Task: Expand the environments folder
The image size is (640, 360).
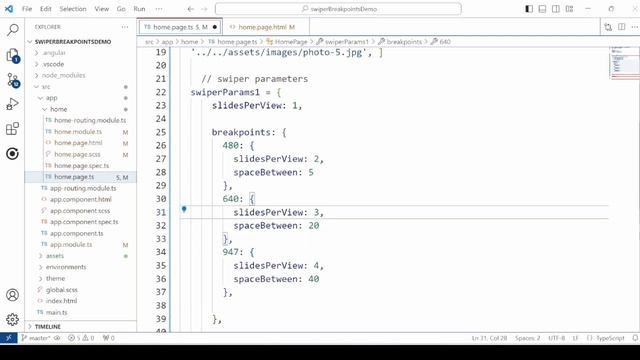Action: (66, 267)
